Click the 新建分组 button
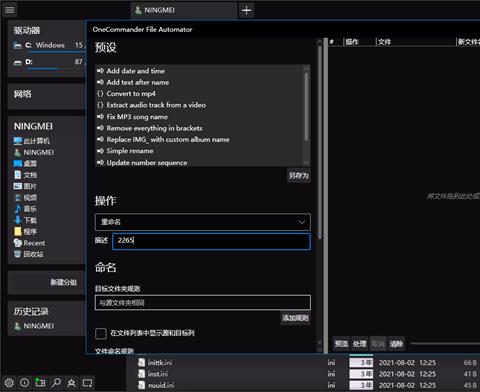The height and width of the screenshot is (392, 480). (x=63, y=282)
